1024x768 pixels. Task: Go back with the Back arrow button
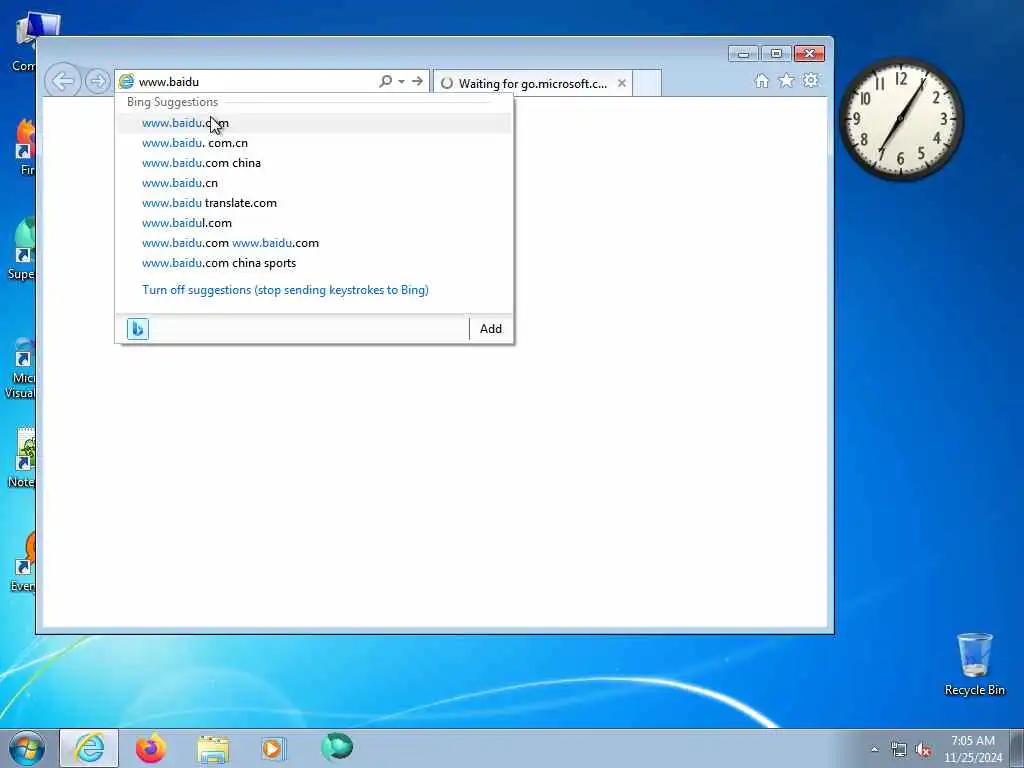point(63,82)
